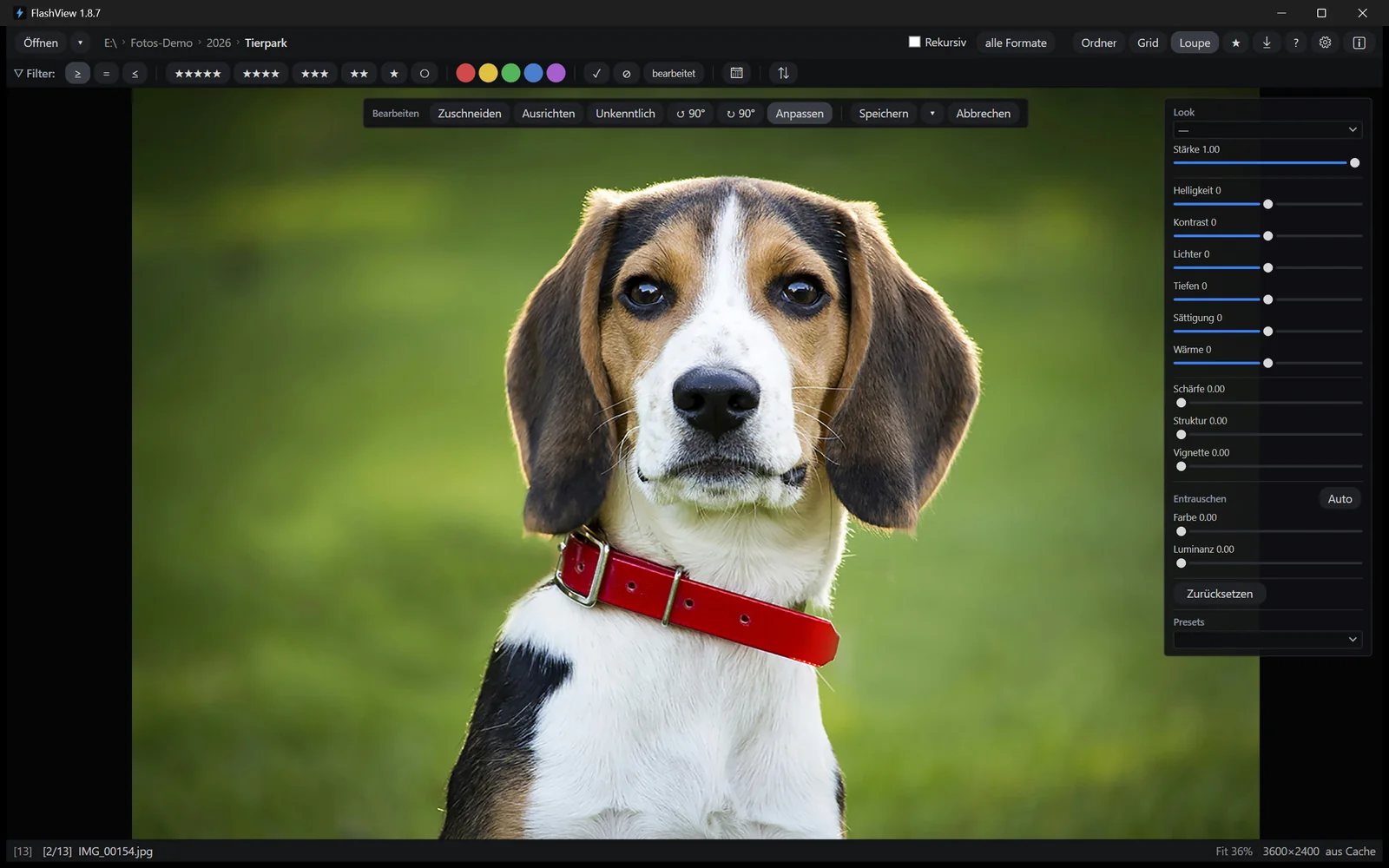Click the Öffnen button

pos(41,43)
